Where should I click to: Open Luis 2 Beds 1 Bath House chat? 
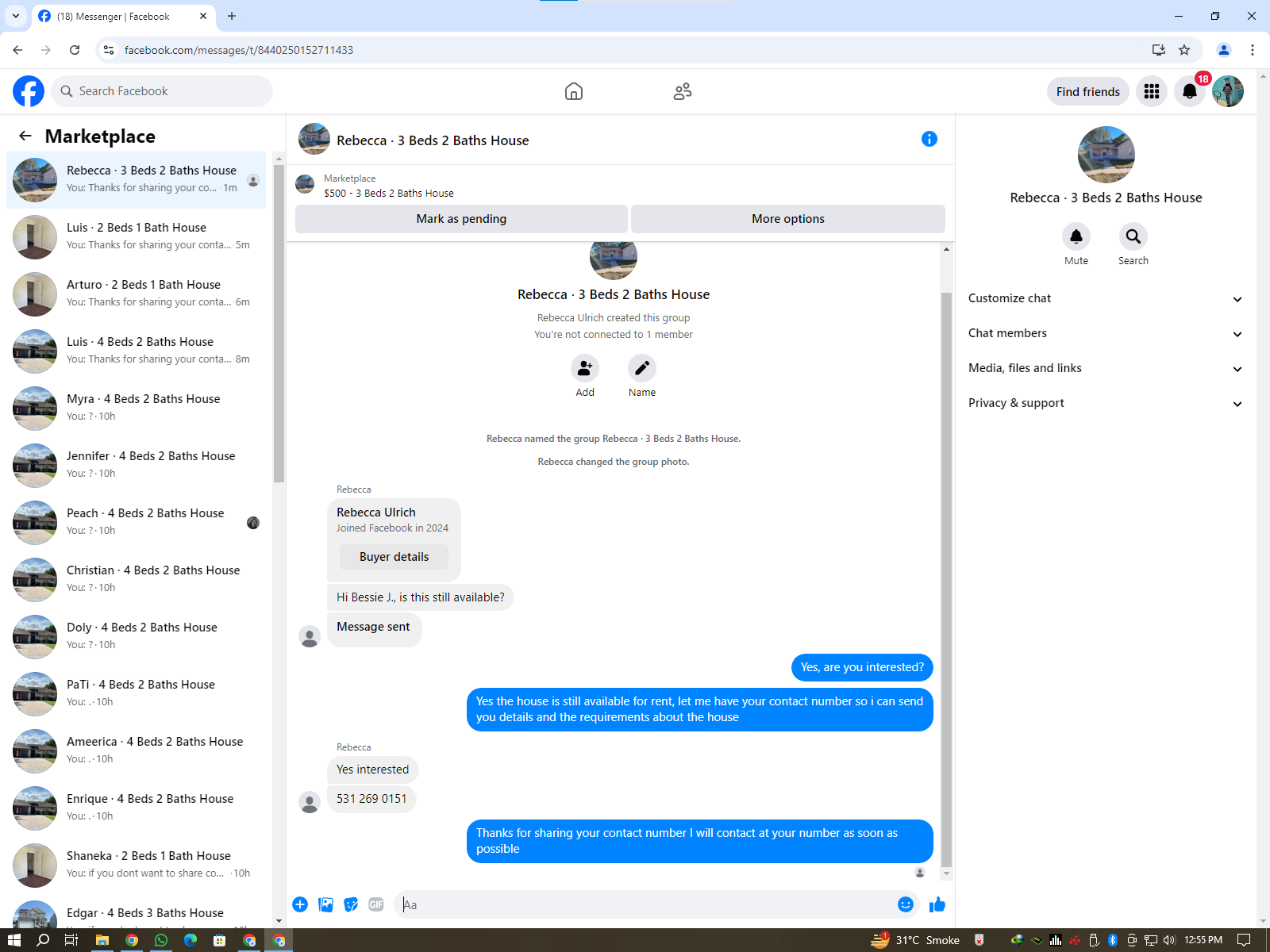point(137,237)
